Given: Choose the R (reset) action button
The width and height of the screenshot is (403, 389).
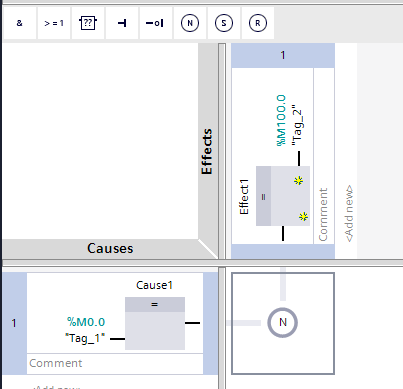Looking at the screenshot, I should (258, 23).
